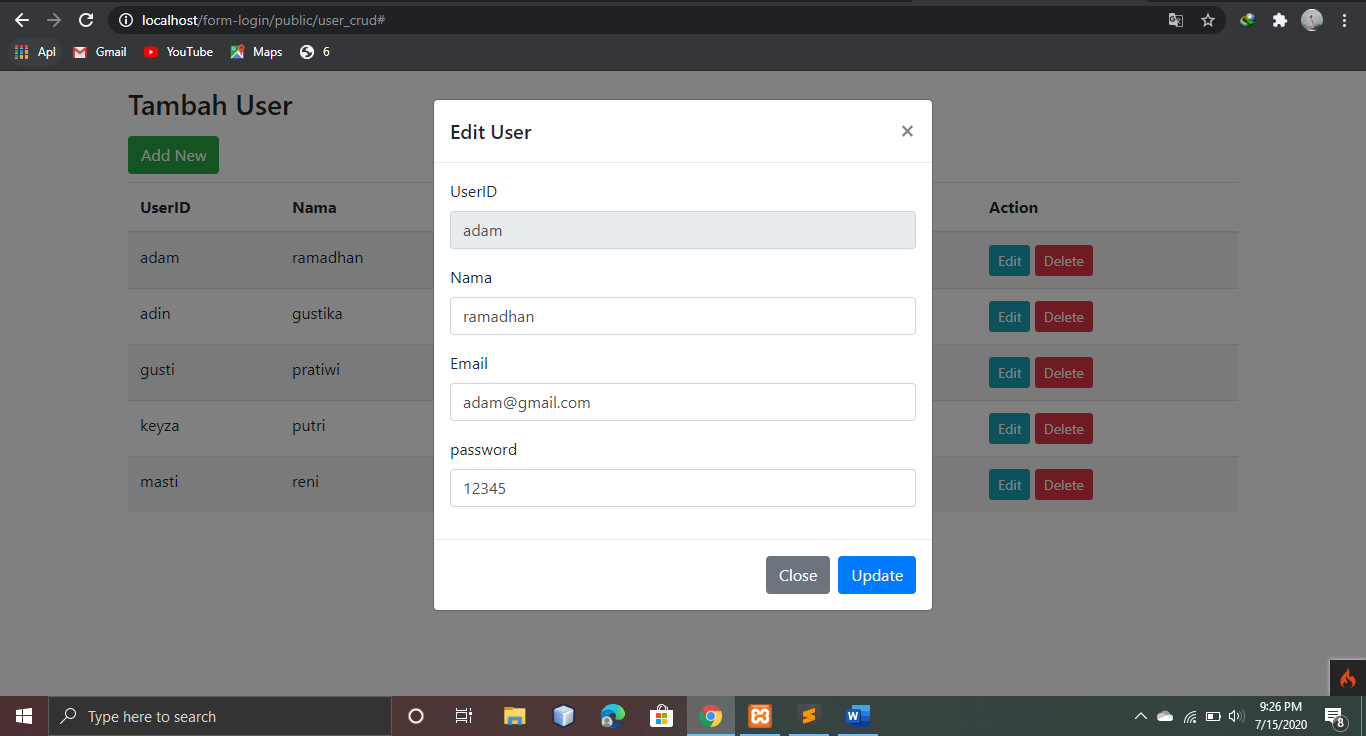Open Microsoft Store from taskbar
This screenshot has width=1366, height=736.
(661, 716)
